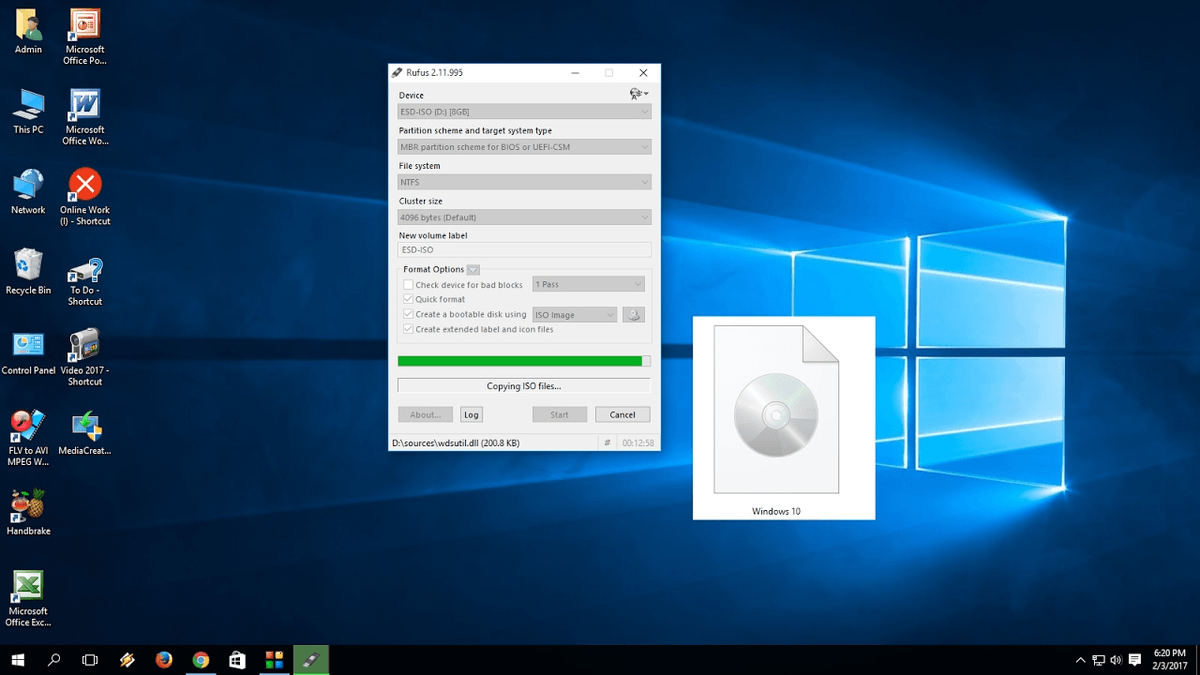Launch Google Chrome from the taskbar
This screenshot has height=675, width=1200.
pyautogui.click(x=200, y=660)
